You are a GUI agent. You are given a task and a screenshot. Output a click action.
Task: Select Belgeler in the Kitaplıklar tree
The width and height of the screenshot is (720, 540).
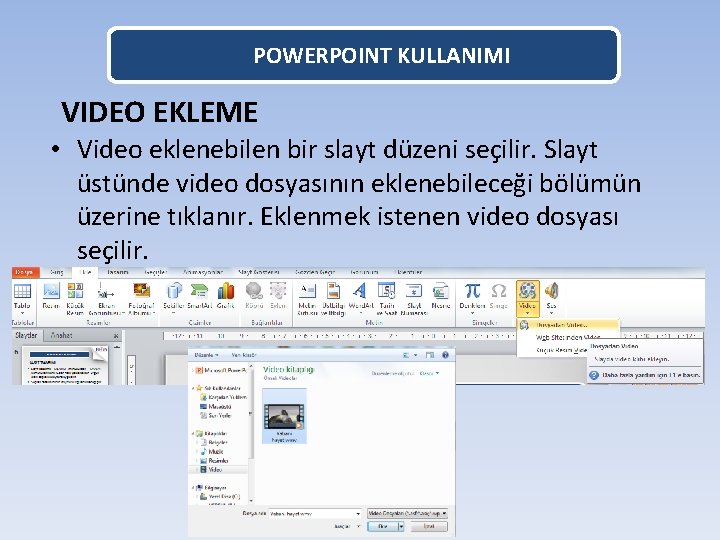[214, 442]
